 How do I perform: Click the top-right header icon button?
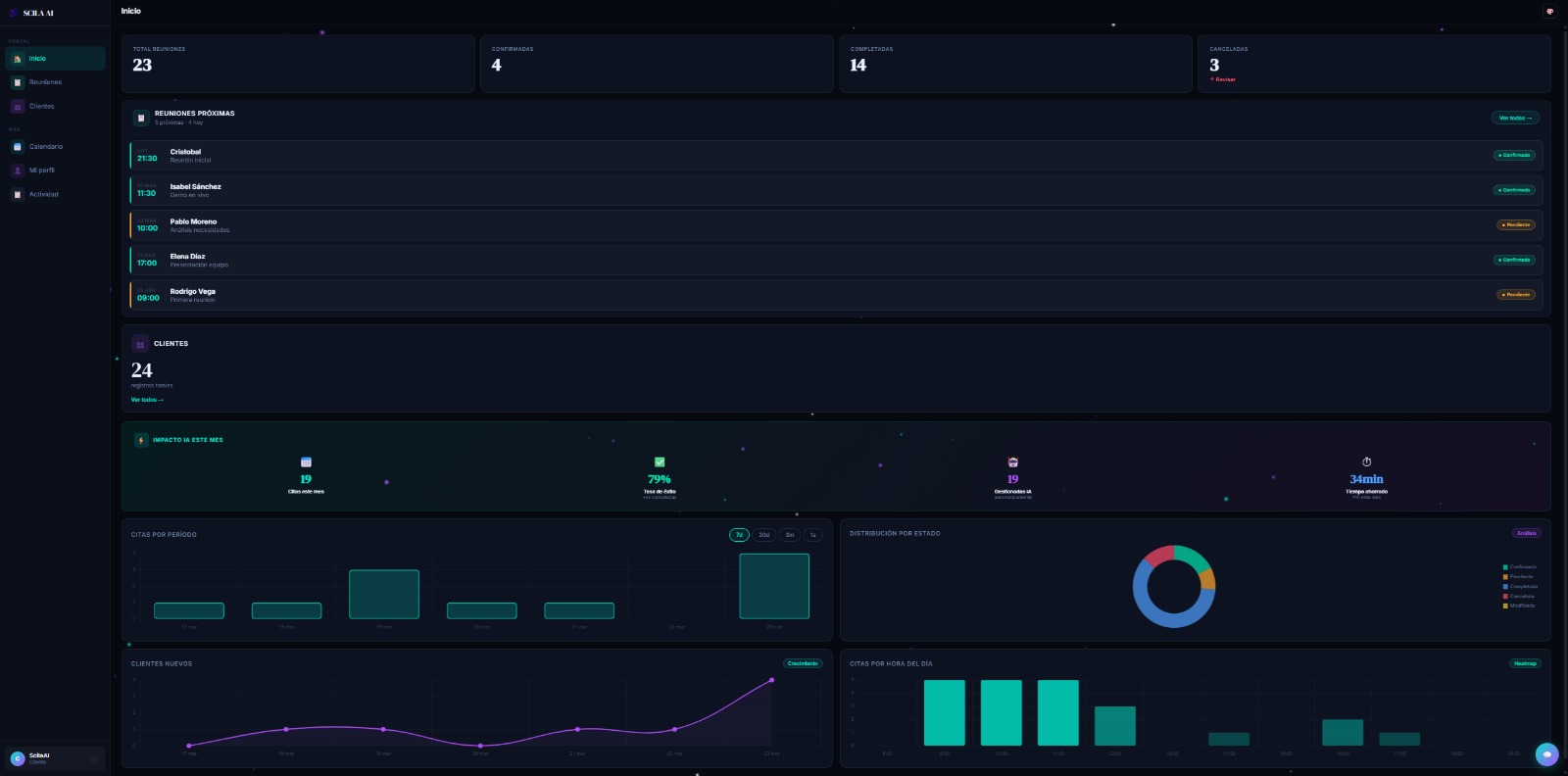[x=1549, y=12]
